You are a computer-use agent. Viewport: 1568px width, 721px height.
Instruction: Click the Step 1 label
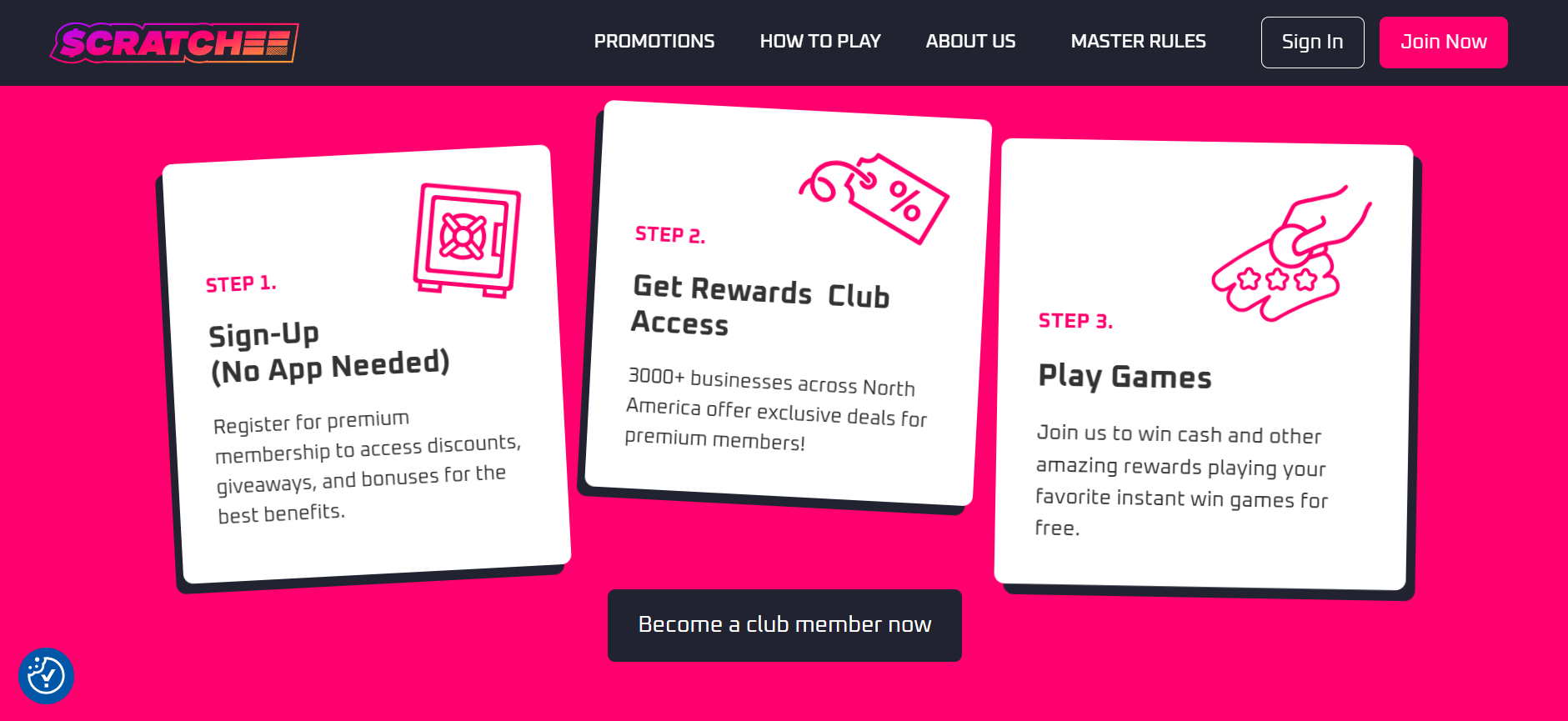tap(241, 284)
